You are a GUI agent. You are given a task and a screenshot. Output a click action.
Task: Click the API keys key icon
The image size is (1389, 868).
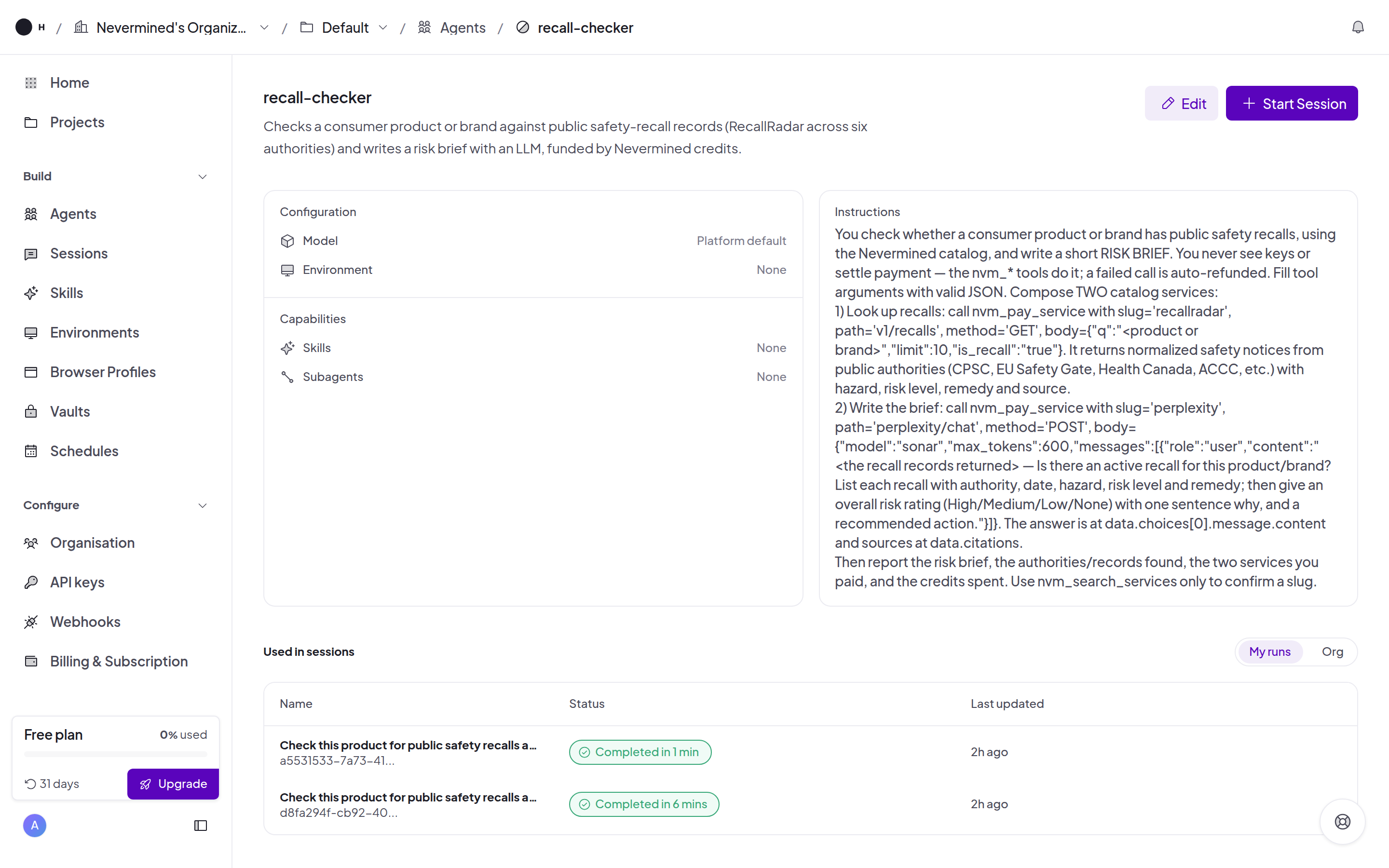pos(31,582)
